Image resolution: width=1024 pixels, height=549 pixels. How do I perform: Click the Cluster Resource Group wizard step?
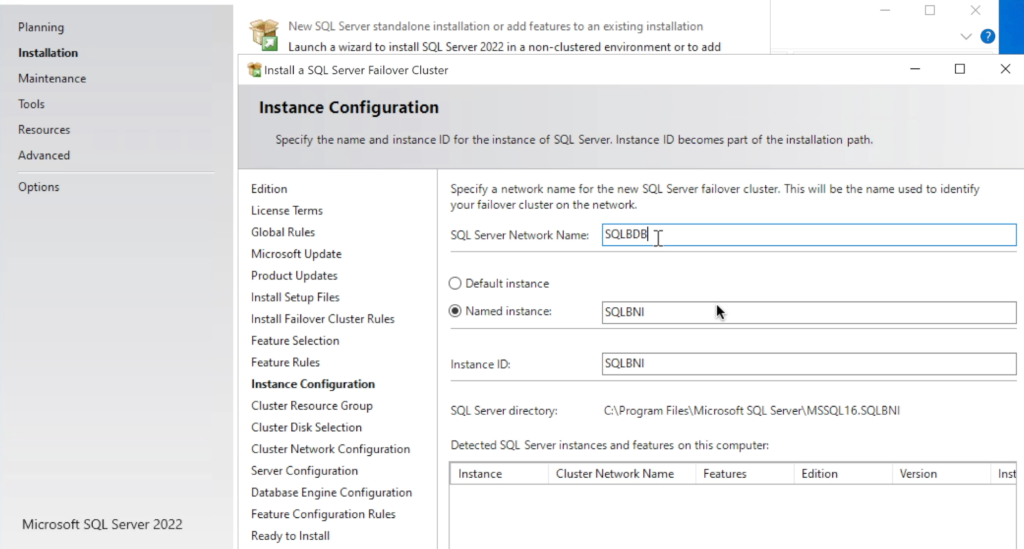[x=312, y=405]
